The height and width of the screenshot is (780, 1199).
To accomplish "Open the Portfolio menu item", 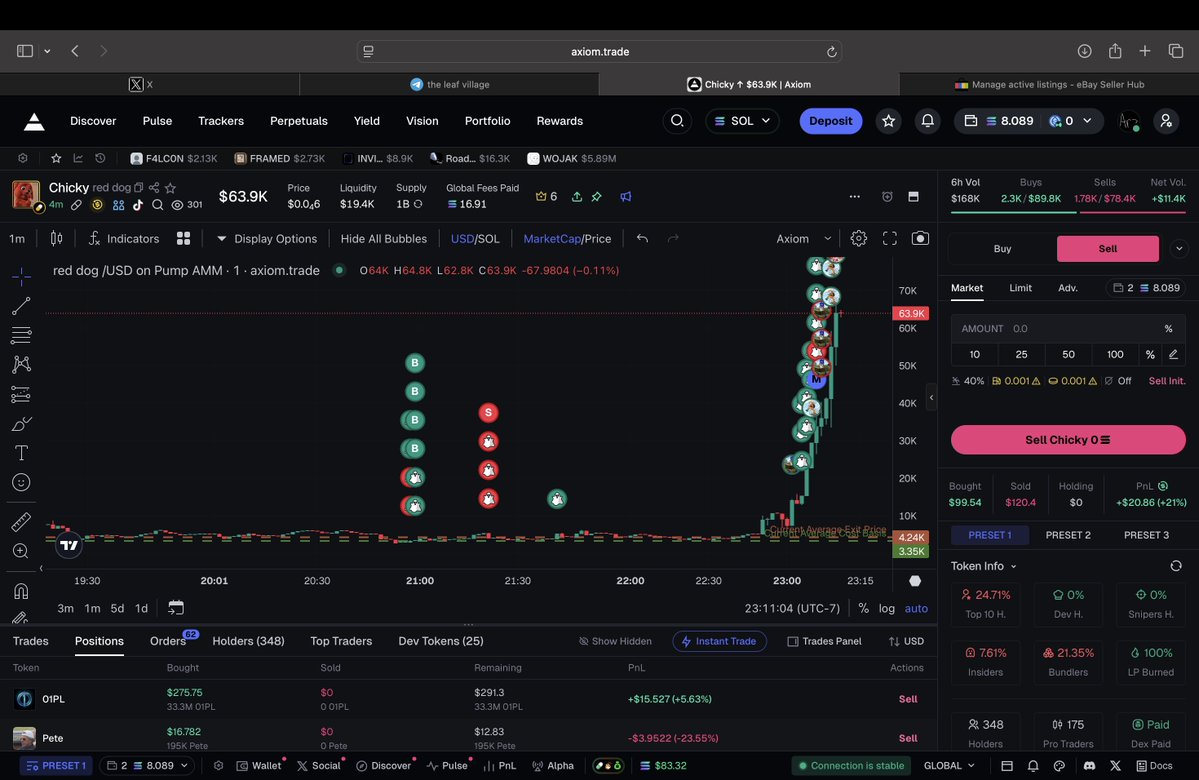I will click(487, 121).
